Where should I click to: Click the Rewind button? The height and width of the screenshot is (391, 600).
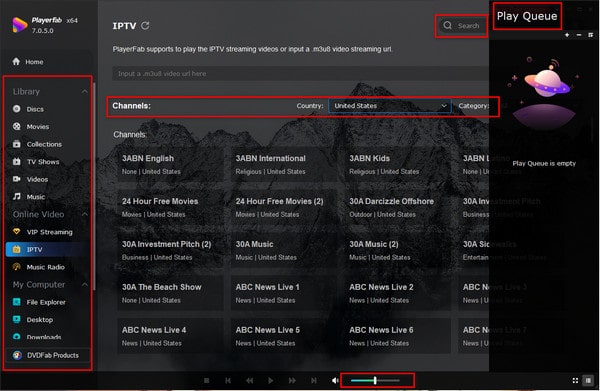pyautogui.click(x=249, y=380)
